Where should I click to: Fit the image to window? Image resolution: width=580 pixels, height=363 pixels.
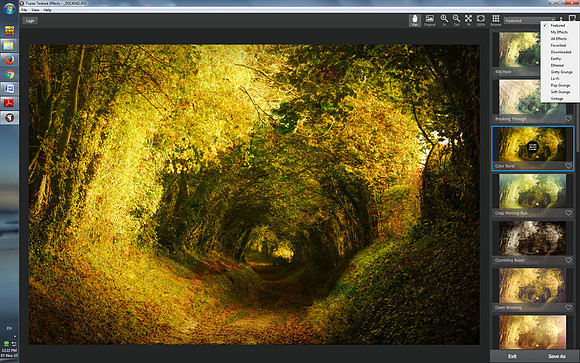pos(468,20)
